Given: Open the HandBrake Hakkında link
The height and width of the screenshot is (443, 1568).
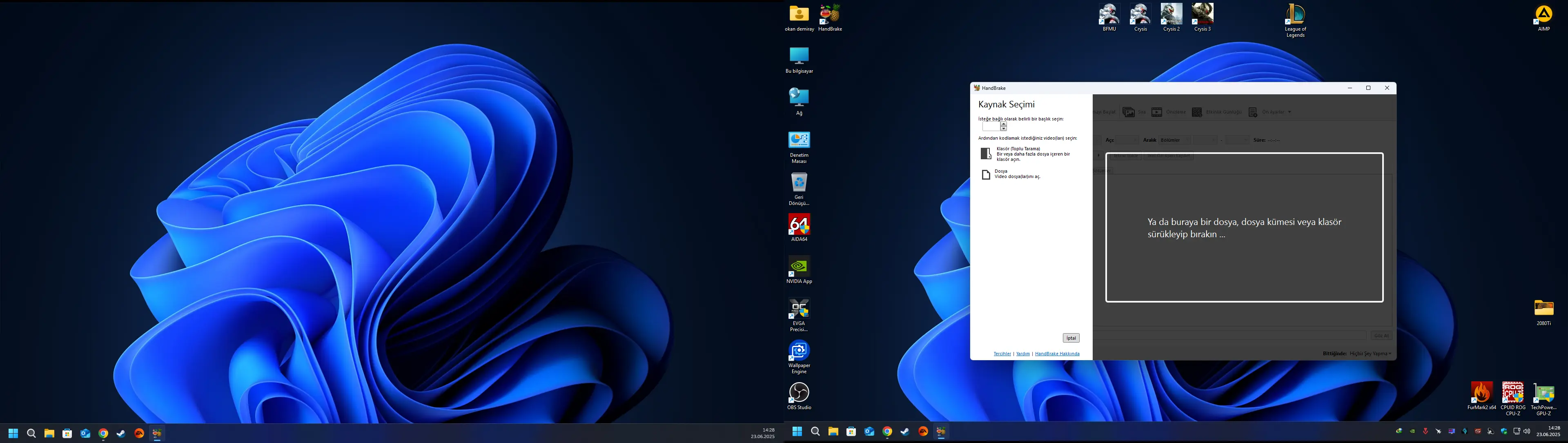Looking at the screenshot, I should pos(1057,354).
